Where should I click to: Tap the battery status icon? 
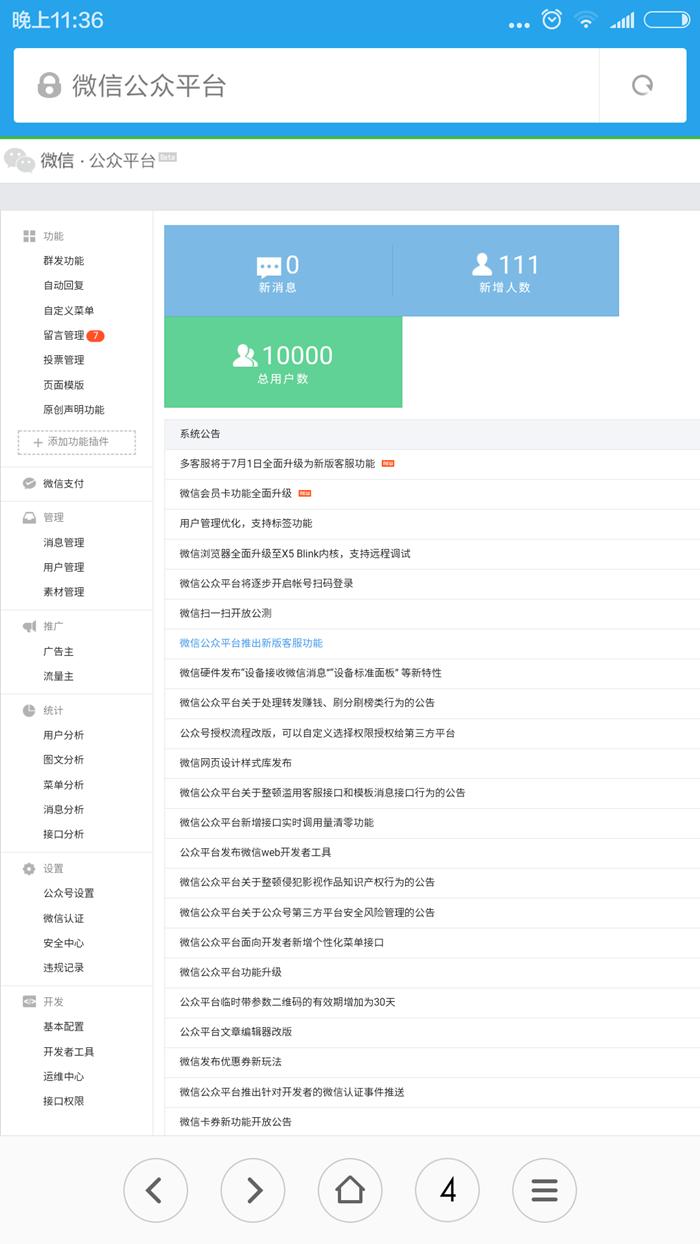coord(666,20)
